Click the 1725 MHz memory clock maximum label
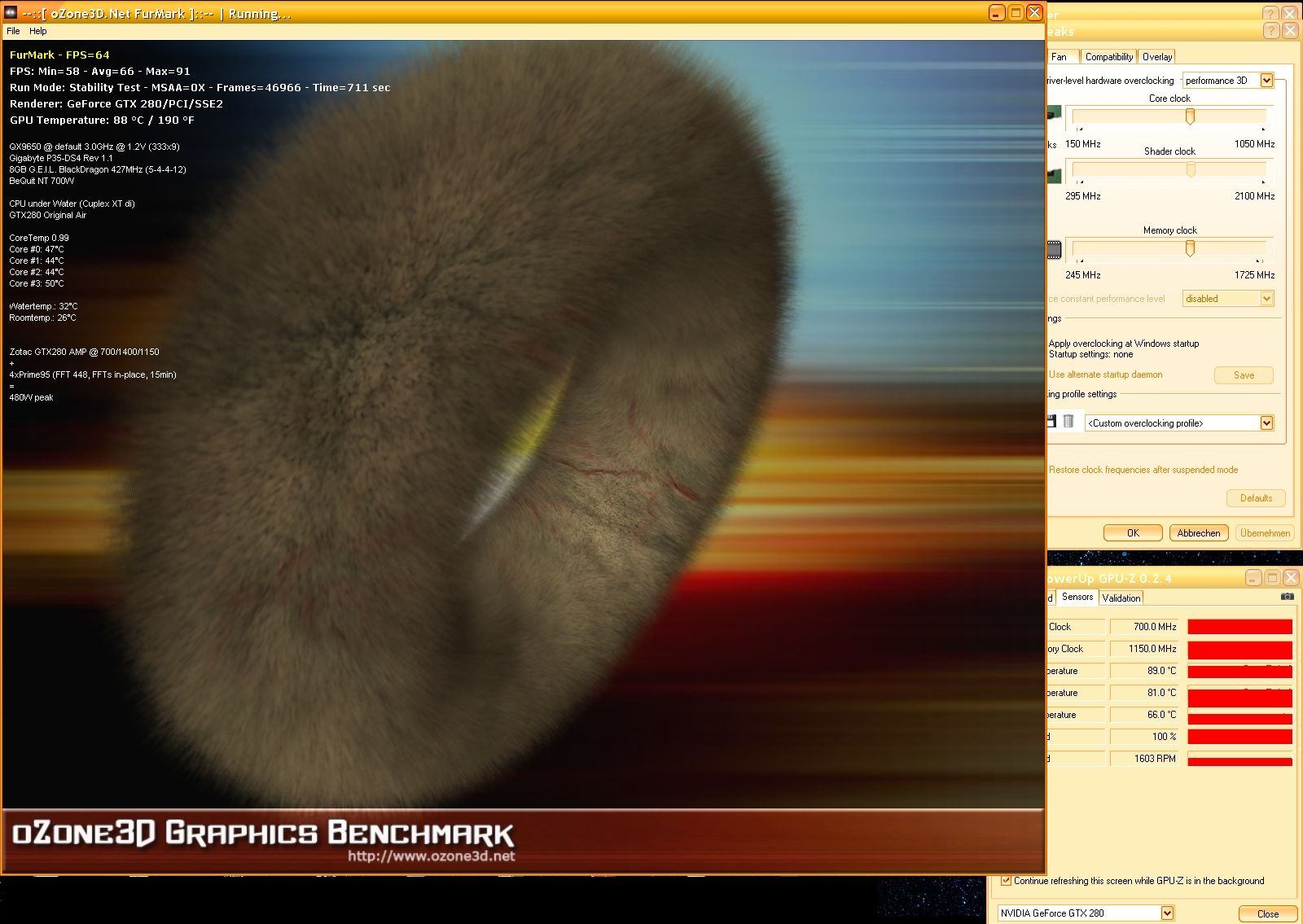The image size is (1303, 924). pos(1254,275)
